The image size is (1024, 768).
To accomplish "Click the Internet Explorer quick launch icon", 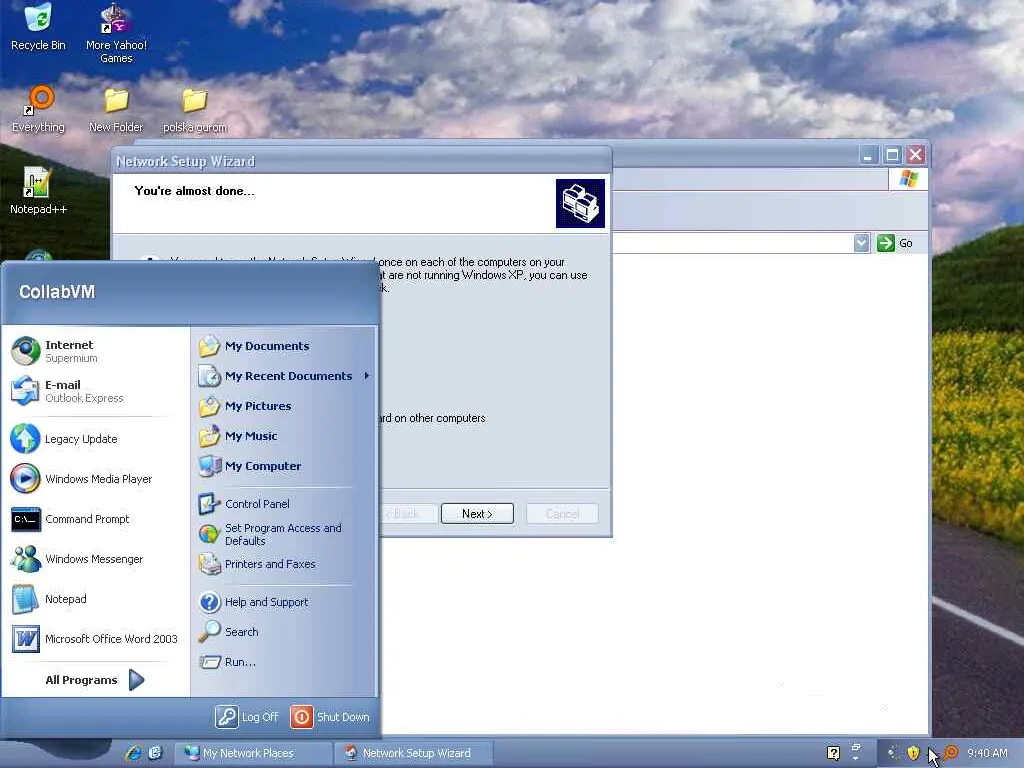I will pos(134,753).
